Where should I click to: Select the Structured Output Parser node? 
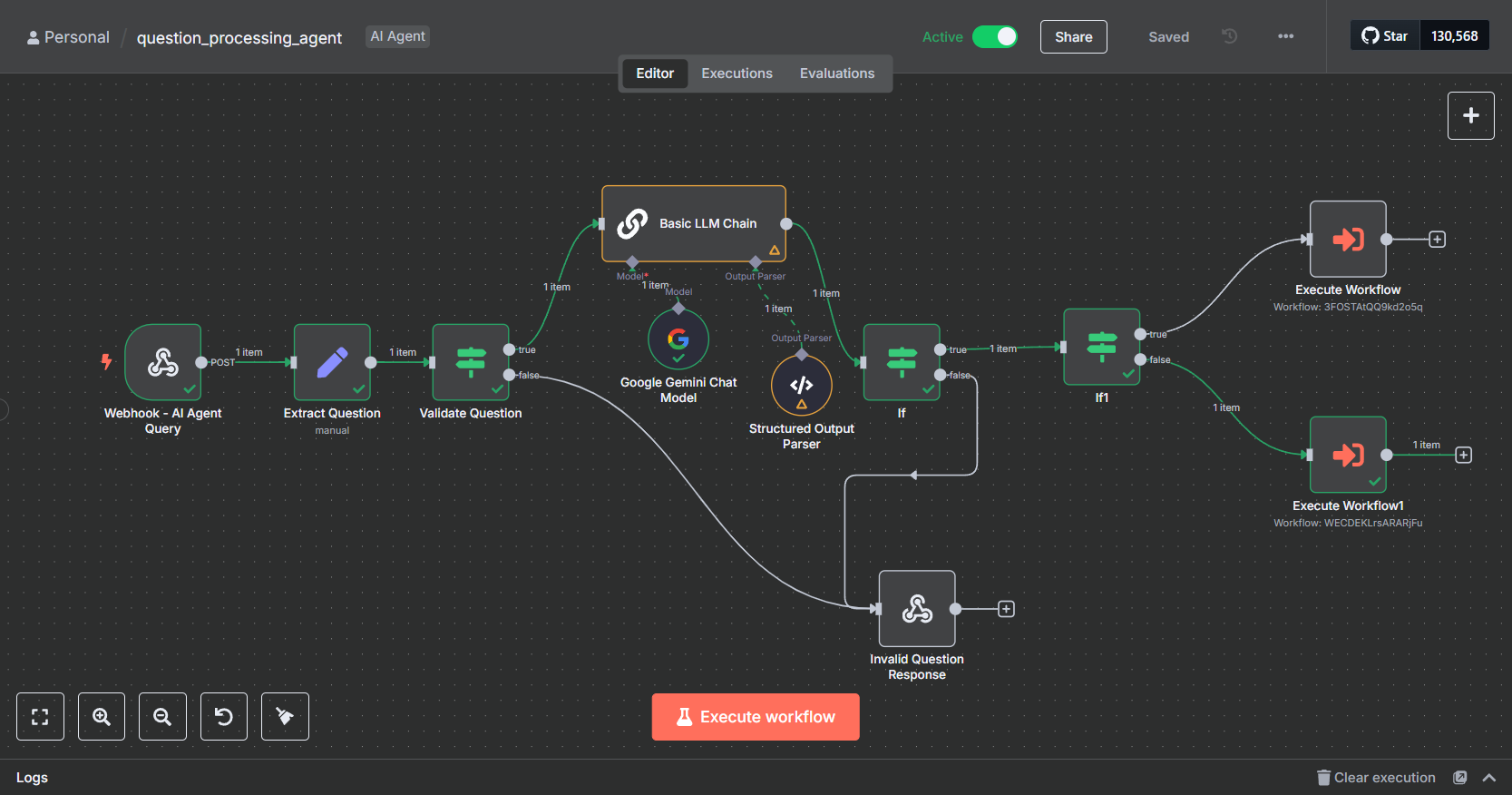tap(801, 385)
